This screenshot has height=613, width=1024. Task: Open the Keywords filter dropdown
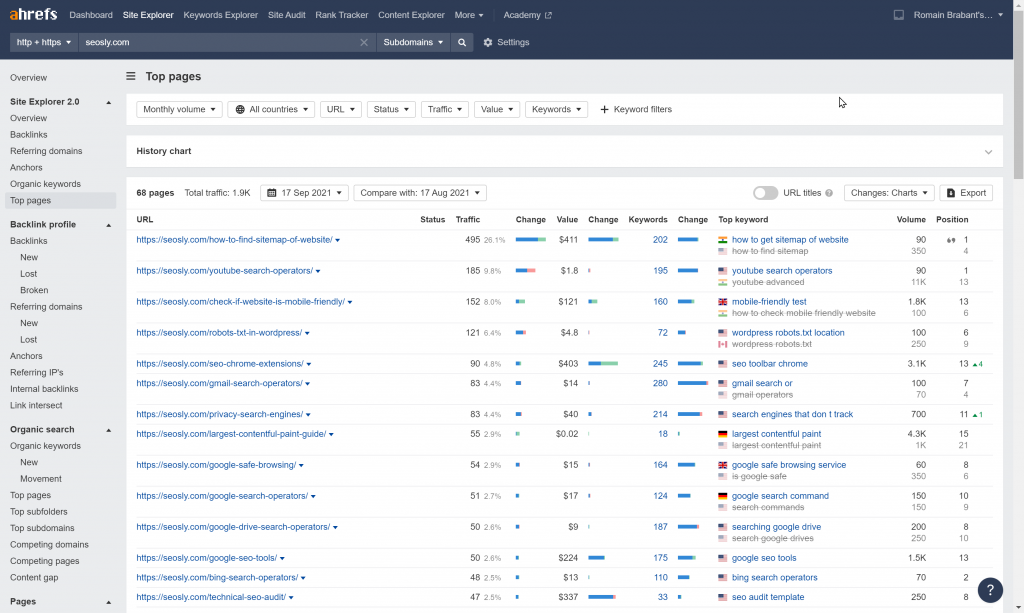[556, 110]
